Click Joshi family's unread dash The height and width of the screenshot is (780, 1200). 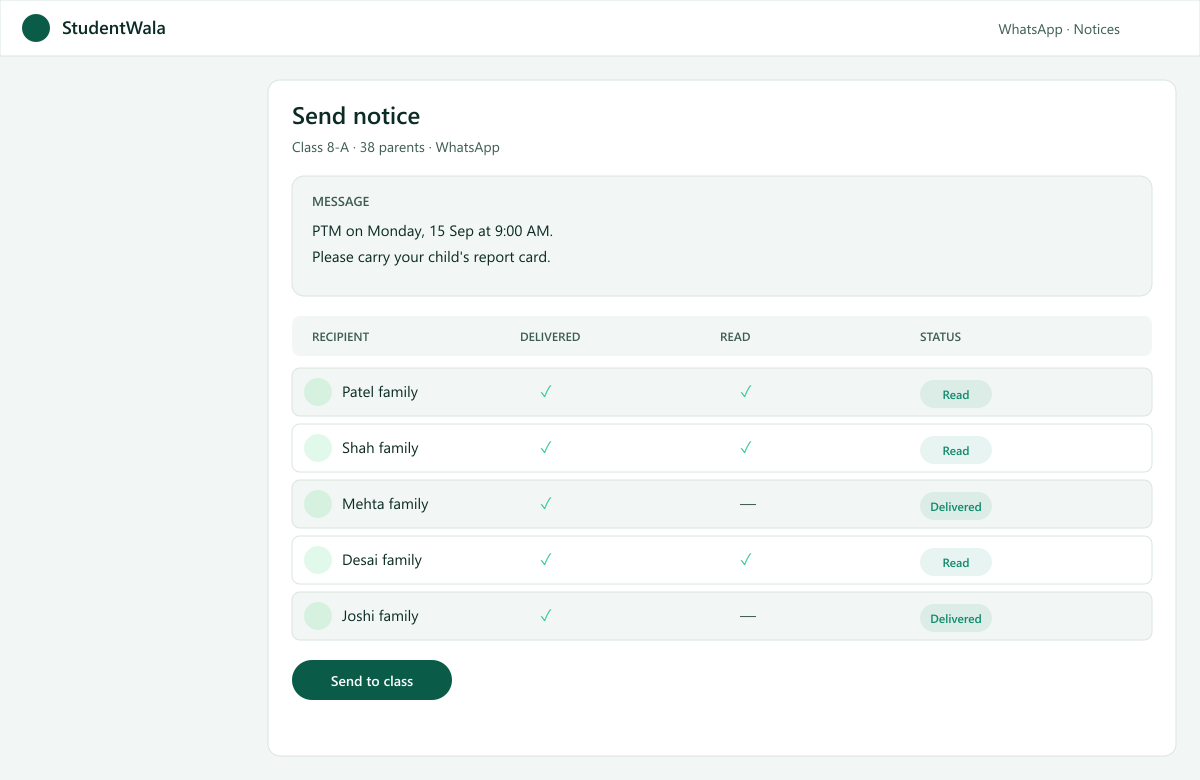748,616
